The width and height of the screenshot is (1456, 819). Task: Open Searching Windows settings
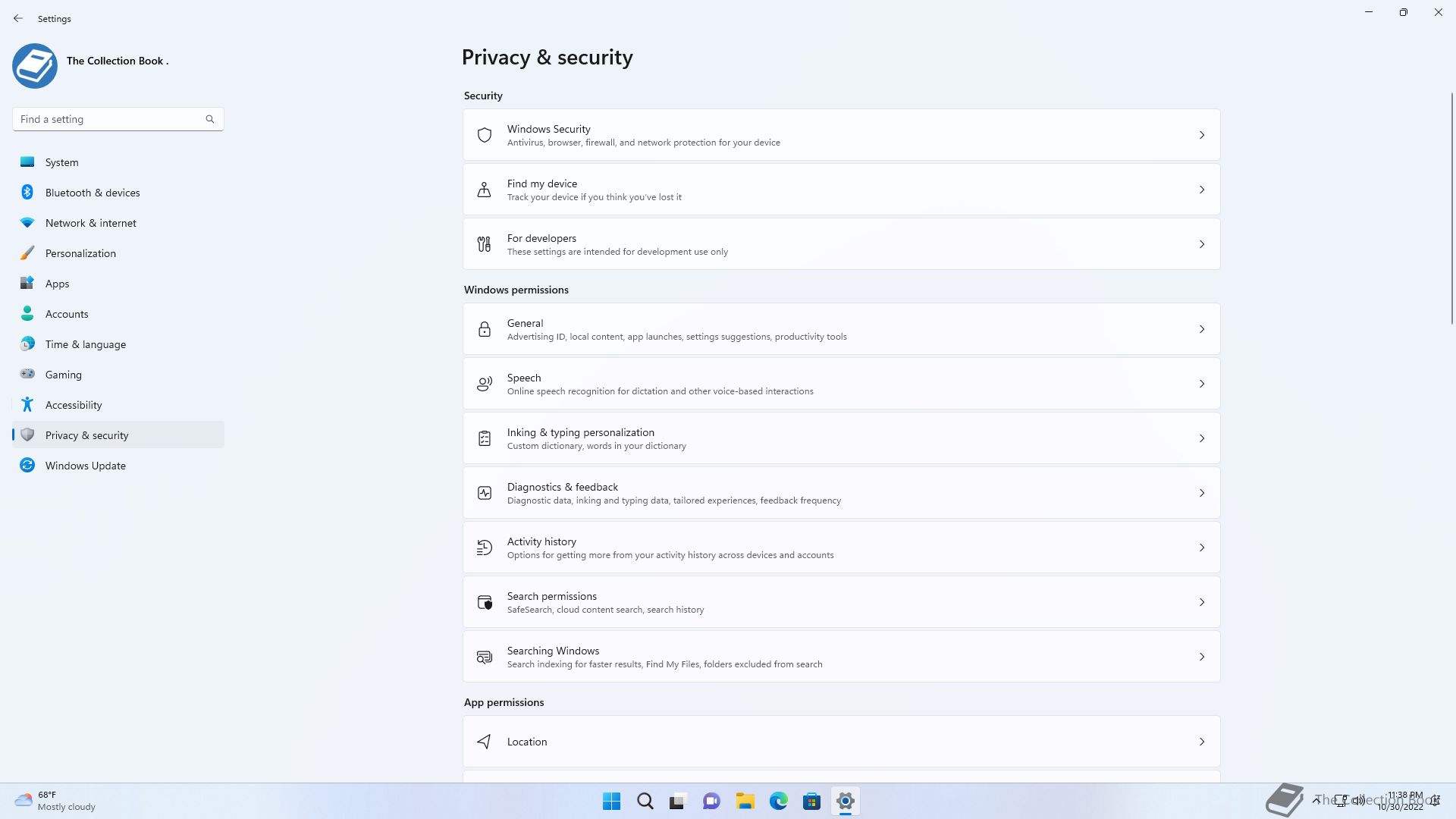(x=842, y=657)
